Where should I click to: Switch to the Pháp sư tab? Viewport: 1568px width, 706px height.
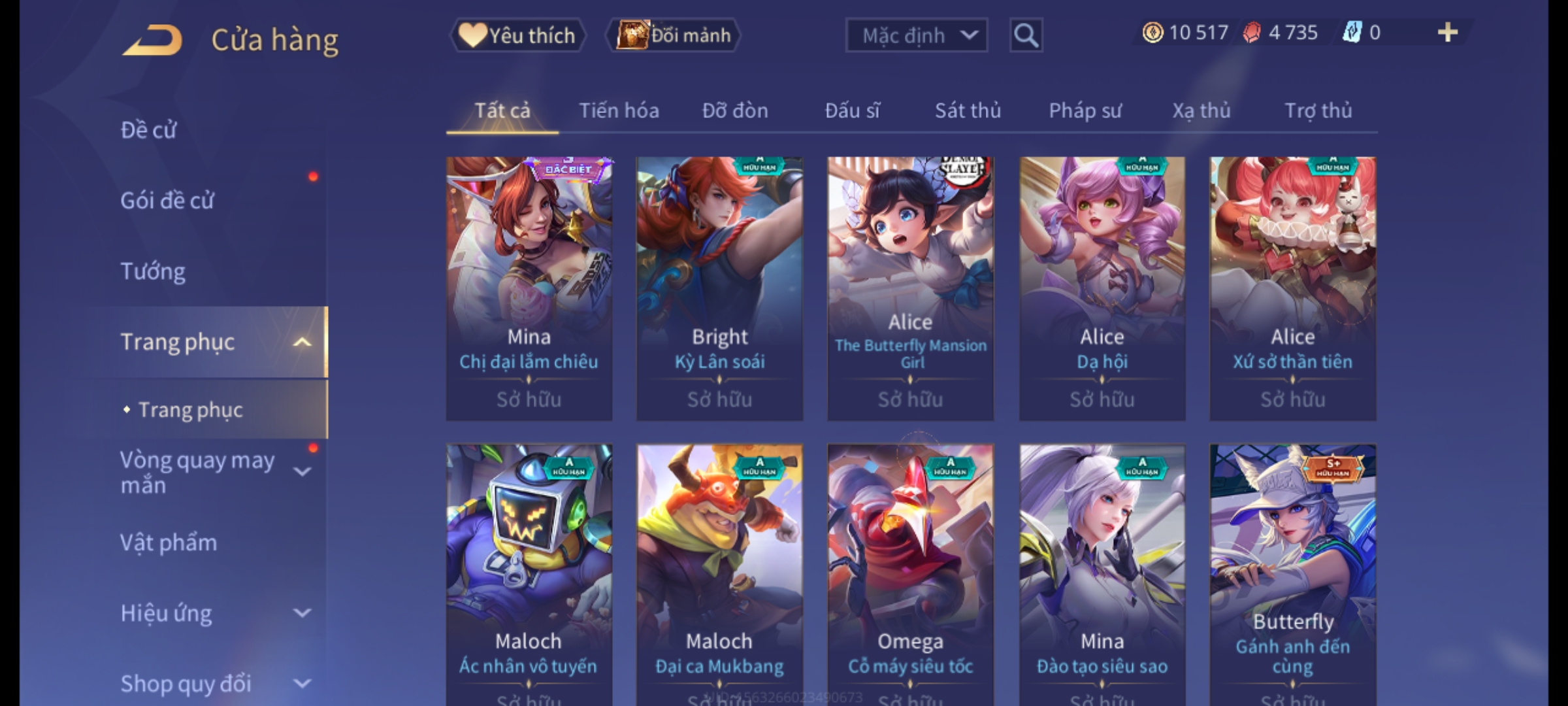tap(1085, 110)
